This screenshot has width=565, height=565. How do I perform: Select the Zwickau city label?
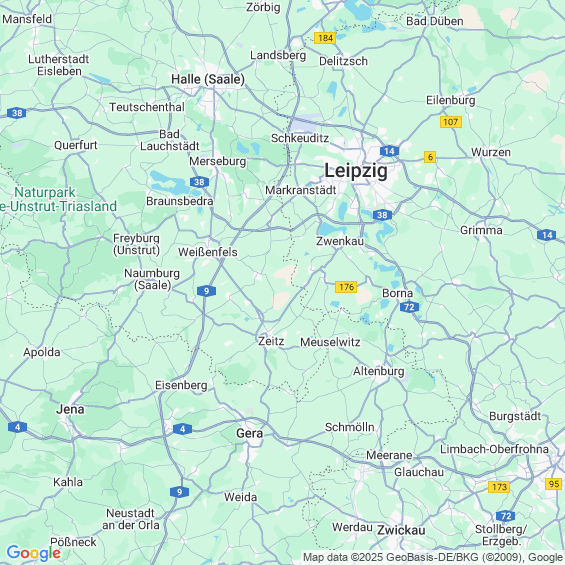pos(401,530)
